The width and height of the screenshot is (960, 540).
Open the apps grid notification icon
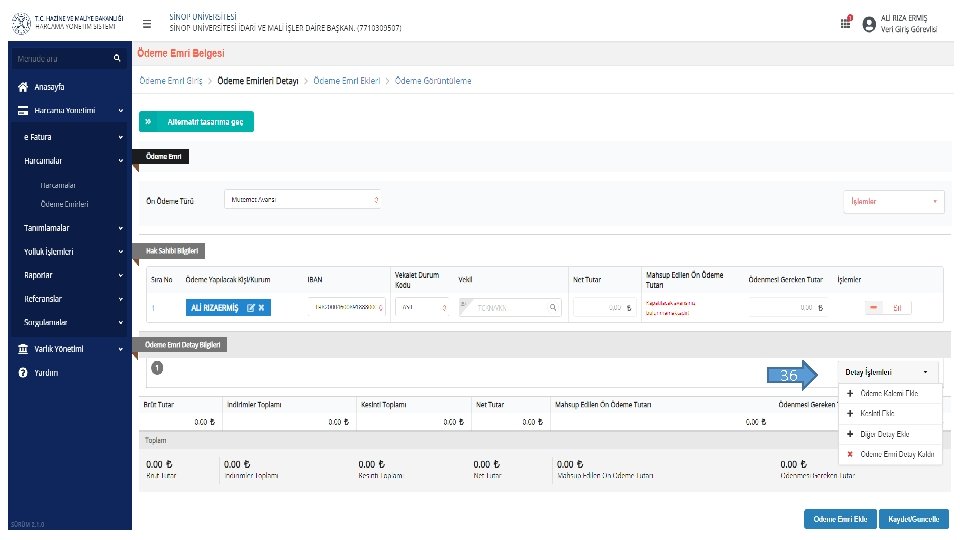[846, 22]
